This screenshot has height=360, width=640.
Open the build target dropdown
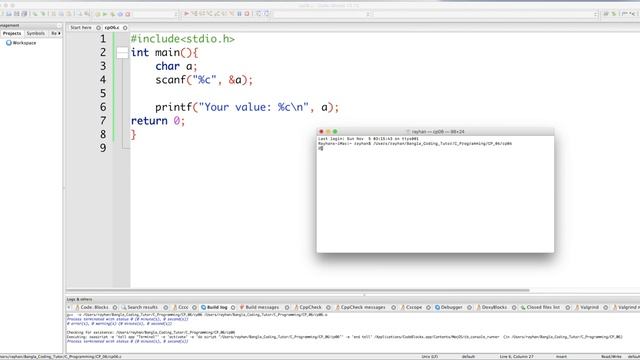click(x=156, y=14)
